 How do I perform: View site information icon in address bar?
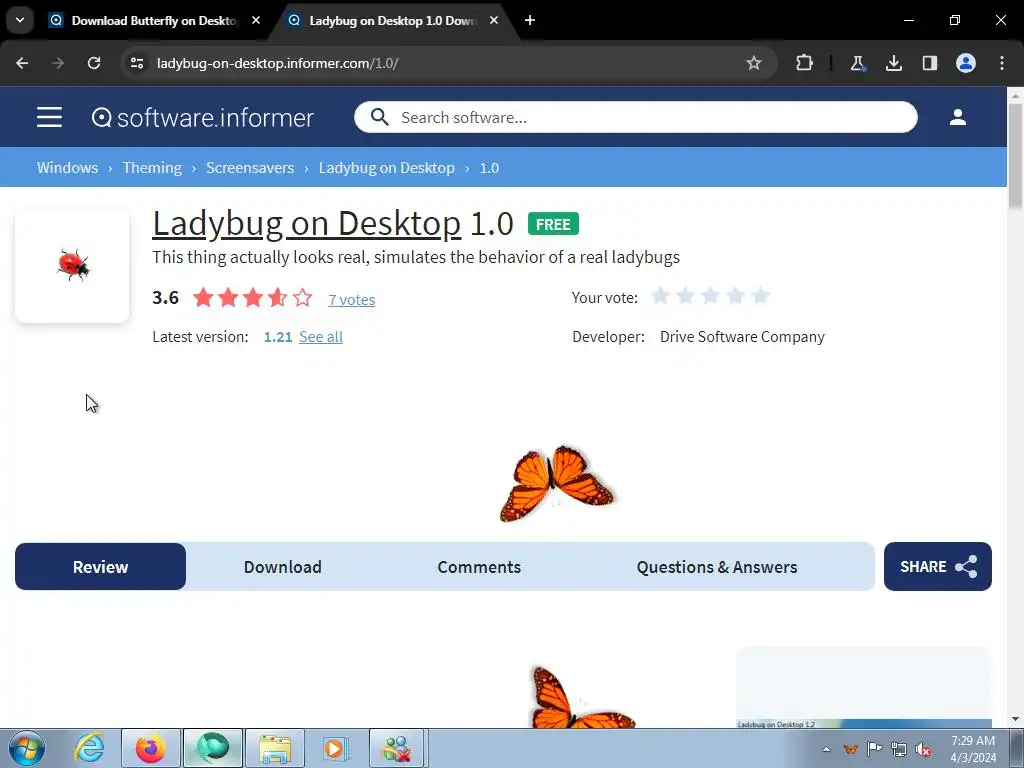point(137,63)
